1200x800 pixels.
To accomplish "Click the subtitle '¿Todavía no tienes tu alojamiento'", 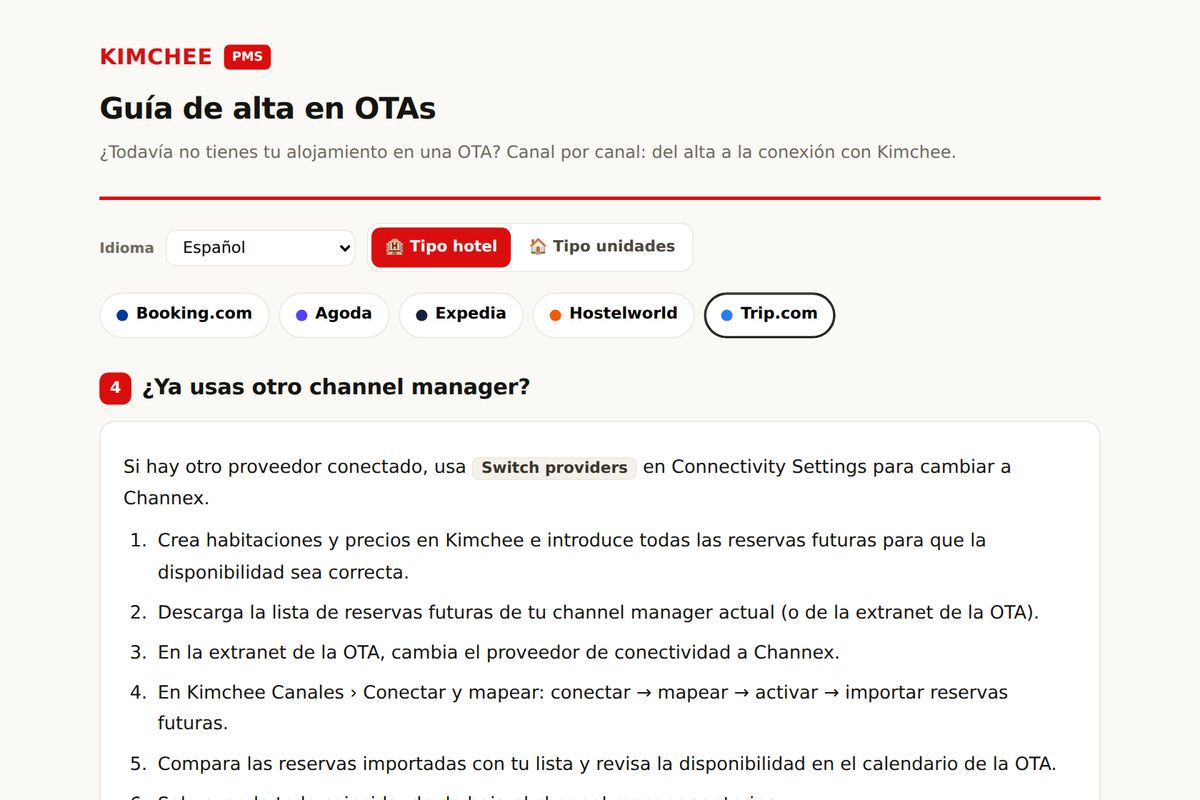I will click(528, 153).
